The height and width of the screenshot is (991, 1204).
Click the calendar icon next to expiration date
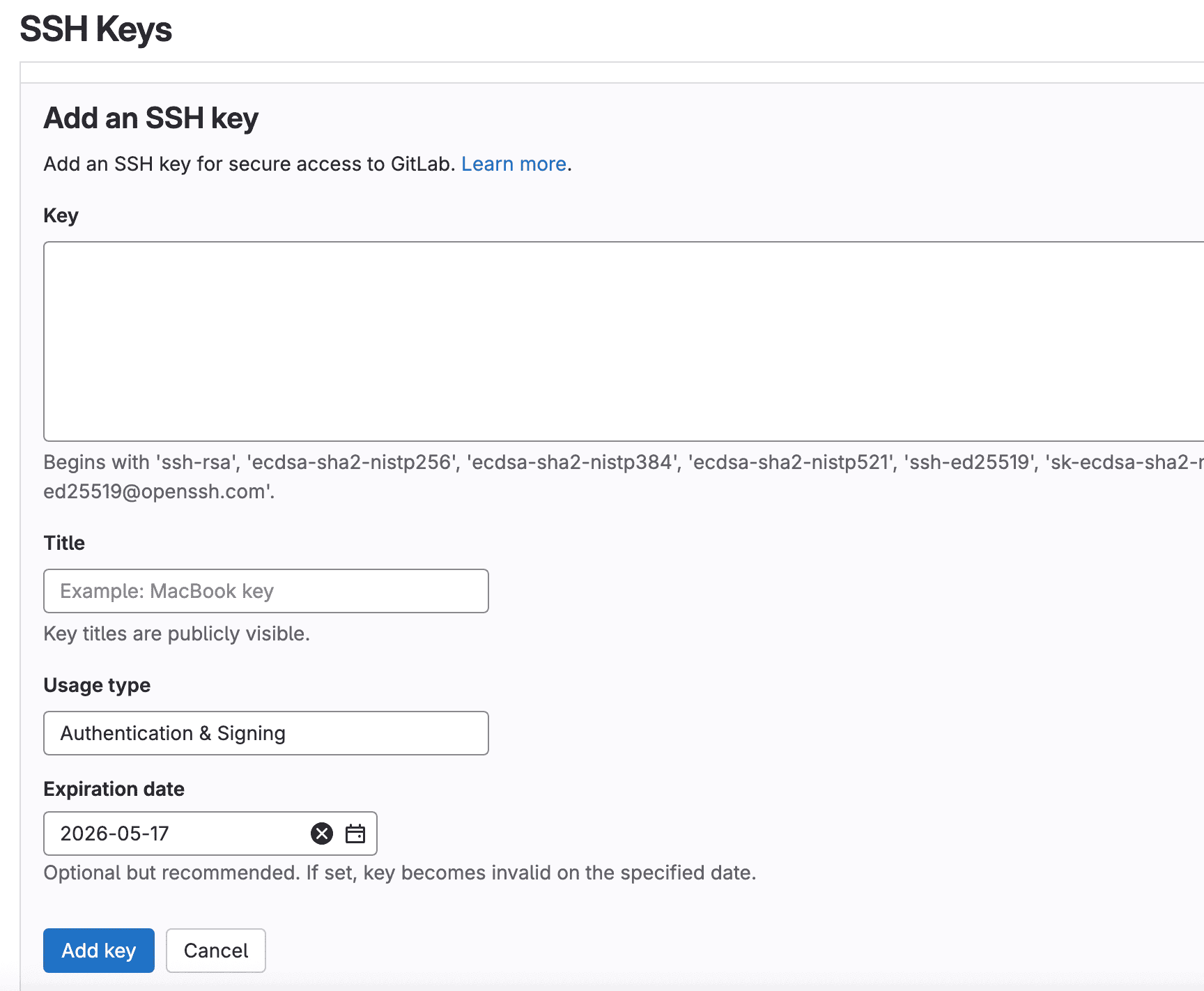click(355, 833)
